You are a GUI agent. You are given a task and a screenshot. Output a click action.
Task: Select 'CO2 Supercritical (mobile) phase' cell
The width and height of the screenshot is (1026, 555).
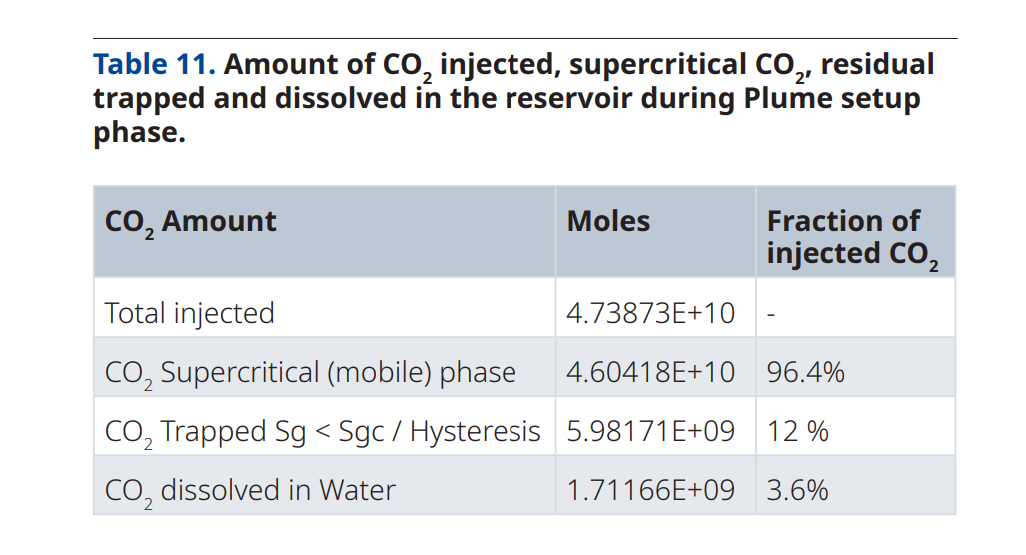pos(310,373)
